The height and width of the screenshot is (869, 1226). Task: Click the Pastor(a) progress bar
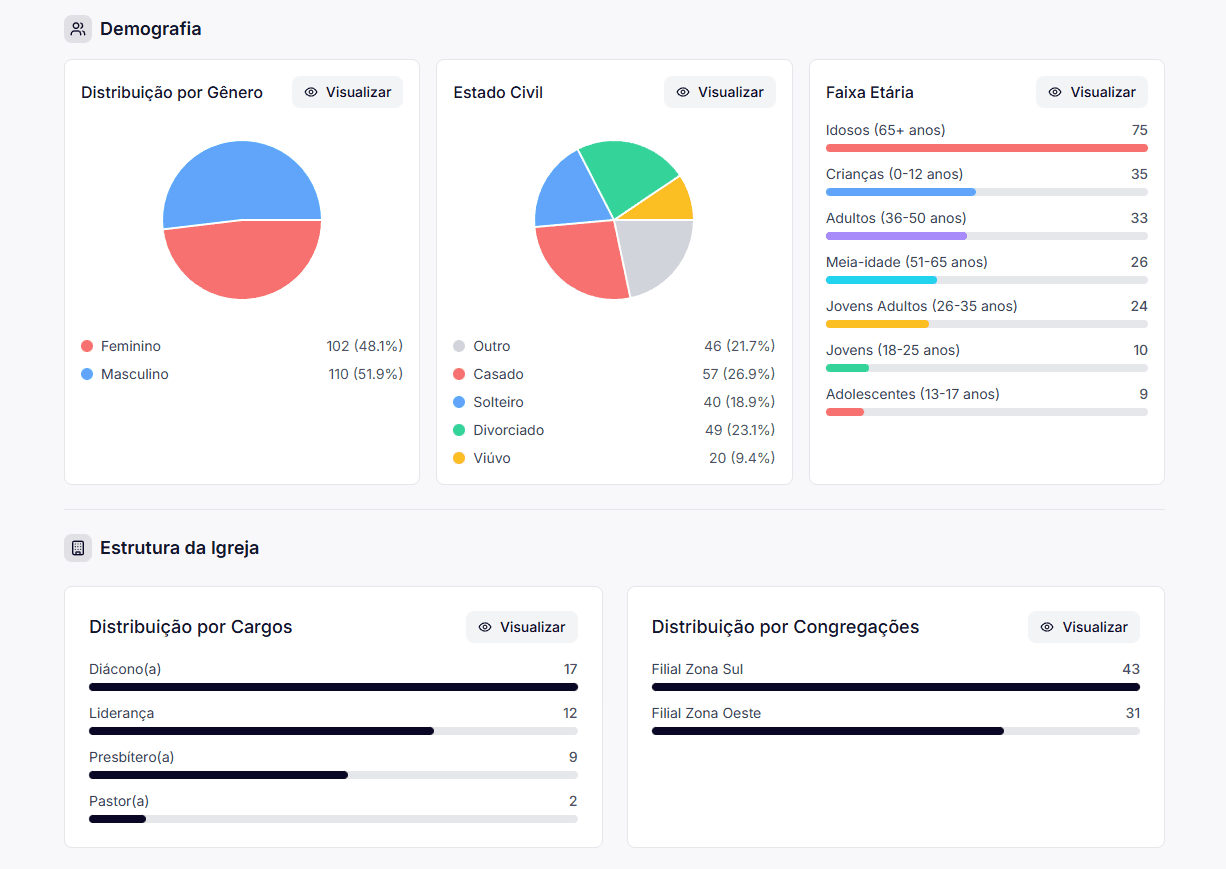click(x=333, y=819)
